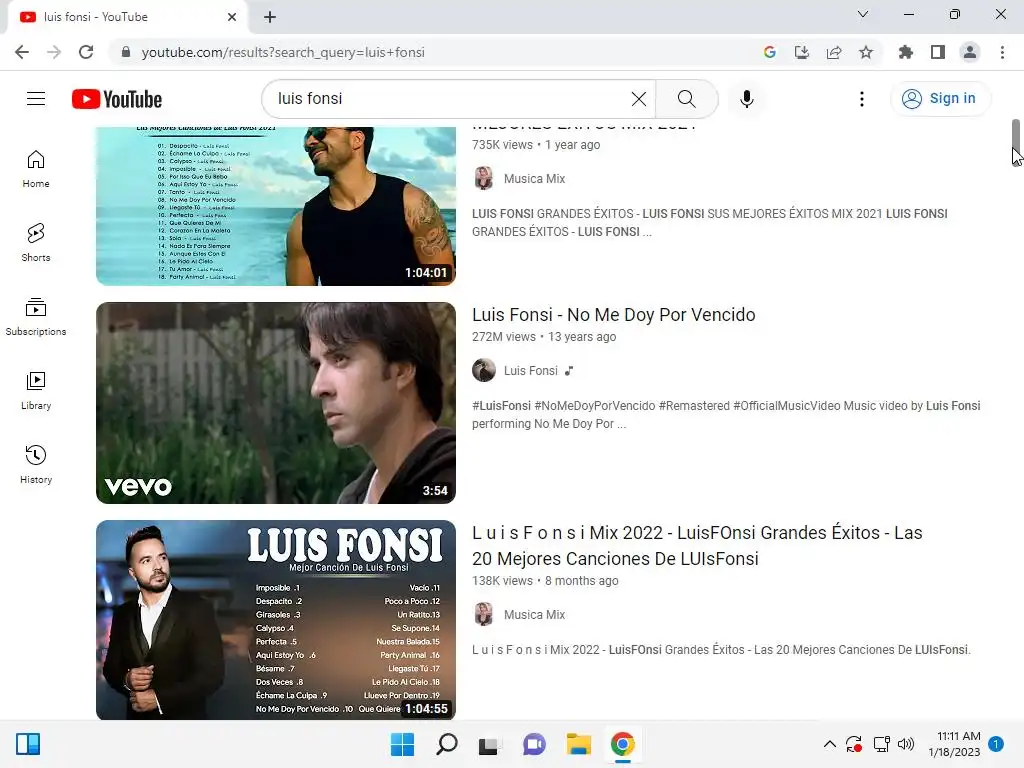Open History in sidebar
Viewport: 1024px width, 768px height.
pos(36,464)
